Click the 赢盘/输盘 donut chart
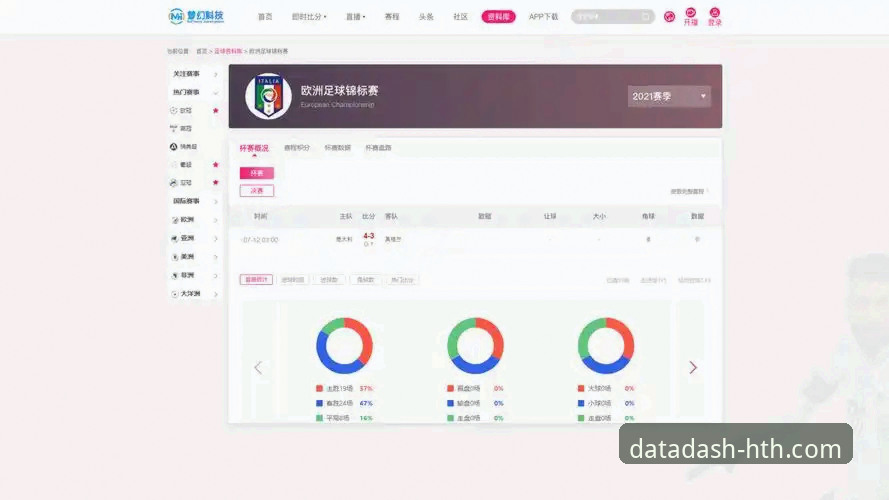Viewport: 889px width, 500px height. (x=475, y=345)
